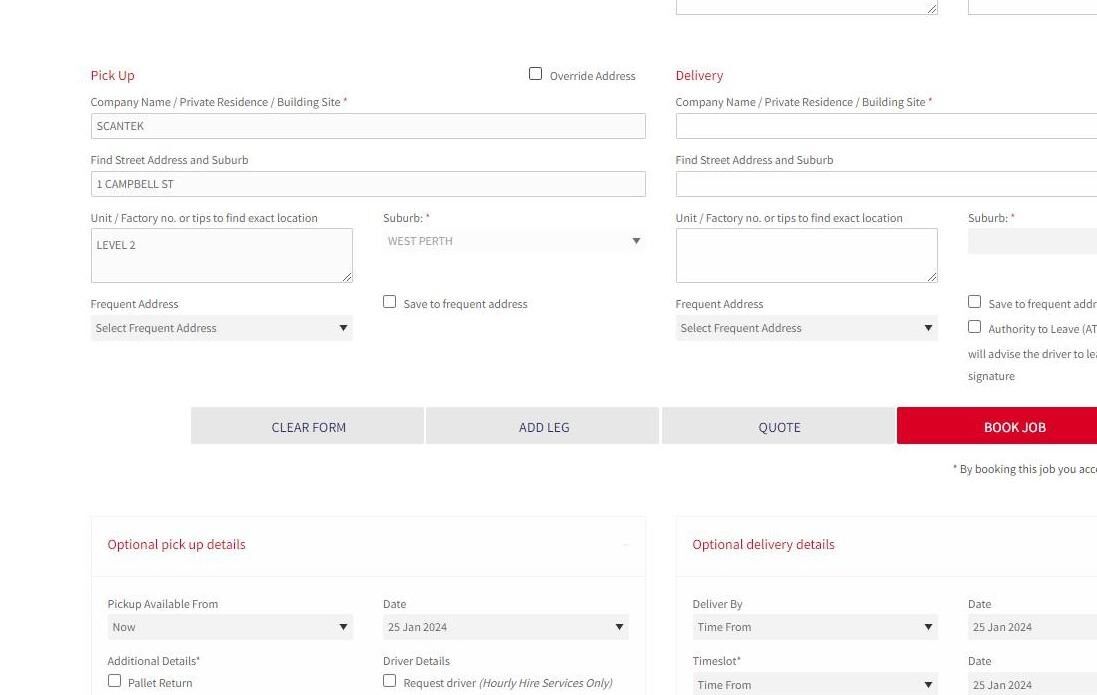Viewport: 1097px width, 695px height.
Task: Click the red BOOK JOB button
Action: (1014, 426)
